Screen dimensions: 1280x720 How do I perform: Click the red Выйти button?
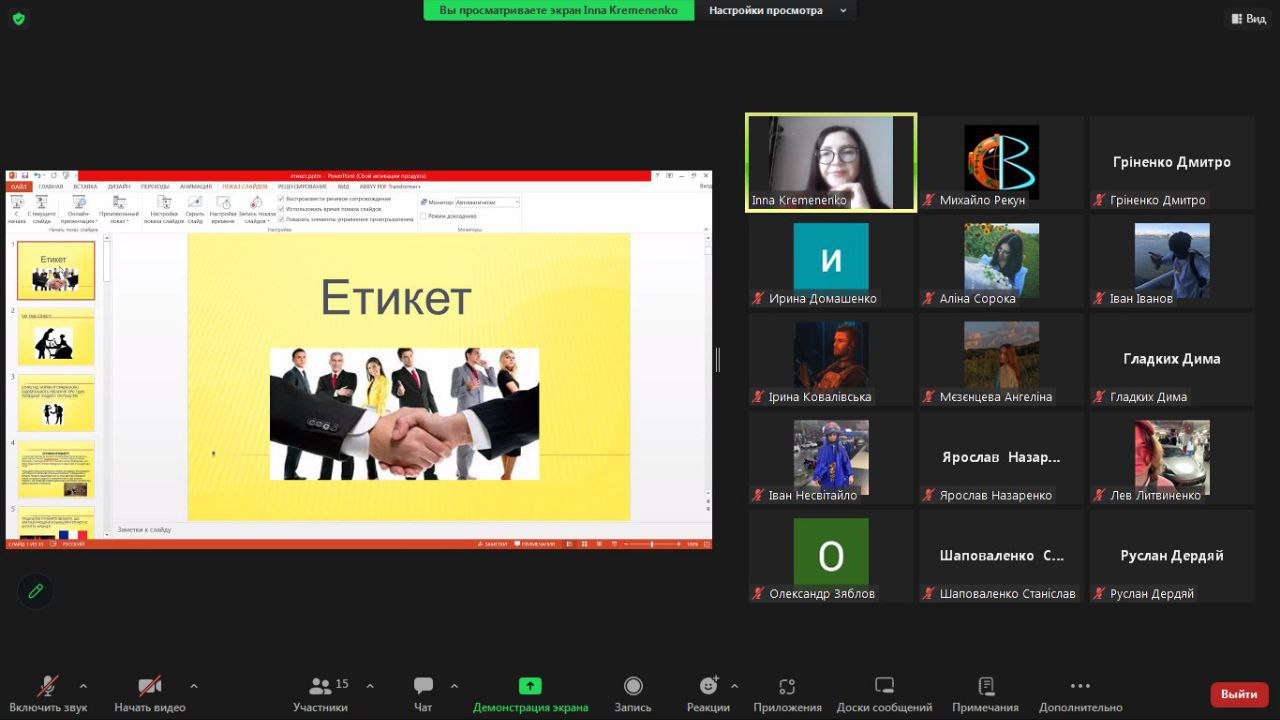click(x=1238, y=694)
